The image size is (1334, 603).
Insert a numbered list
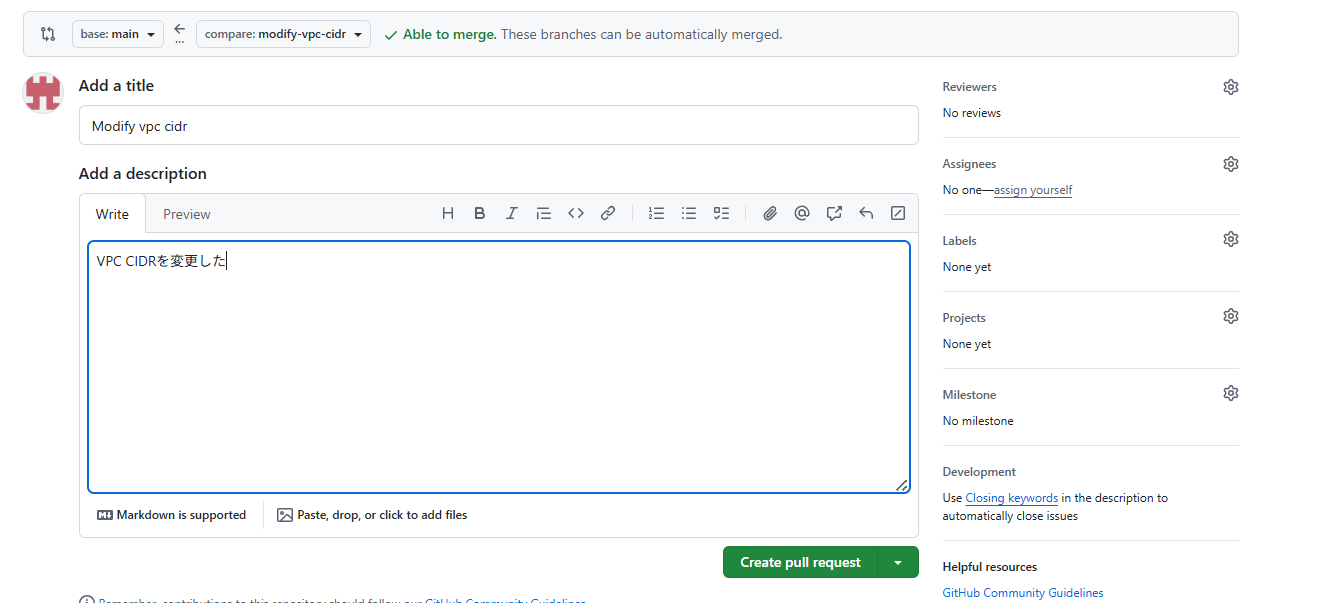click(656, 213)
